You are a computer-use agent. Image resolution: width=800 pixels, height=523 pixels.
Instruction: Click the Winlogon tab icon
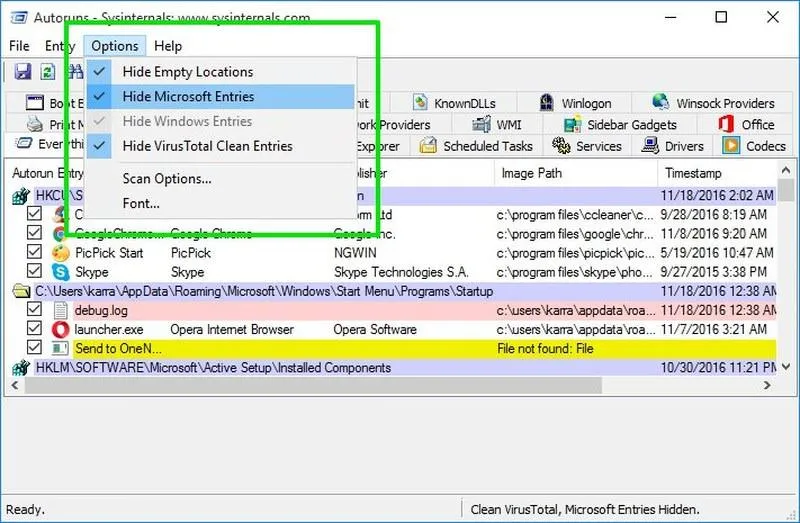point(546,103)
